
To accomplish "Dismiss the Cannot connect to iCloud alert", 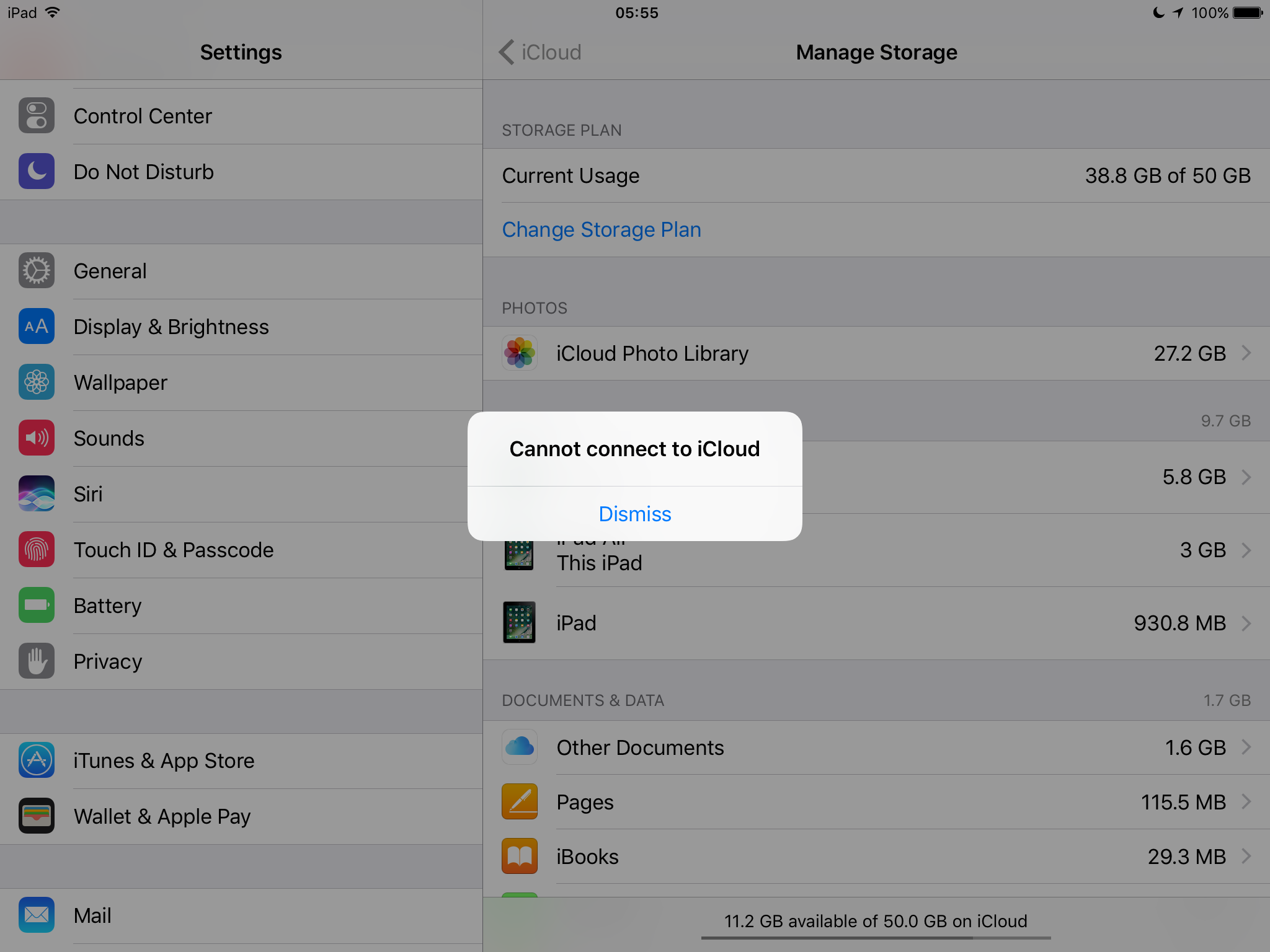I will point(635,514).
